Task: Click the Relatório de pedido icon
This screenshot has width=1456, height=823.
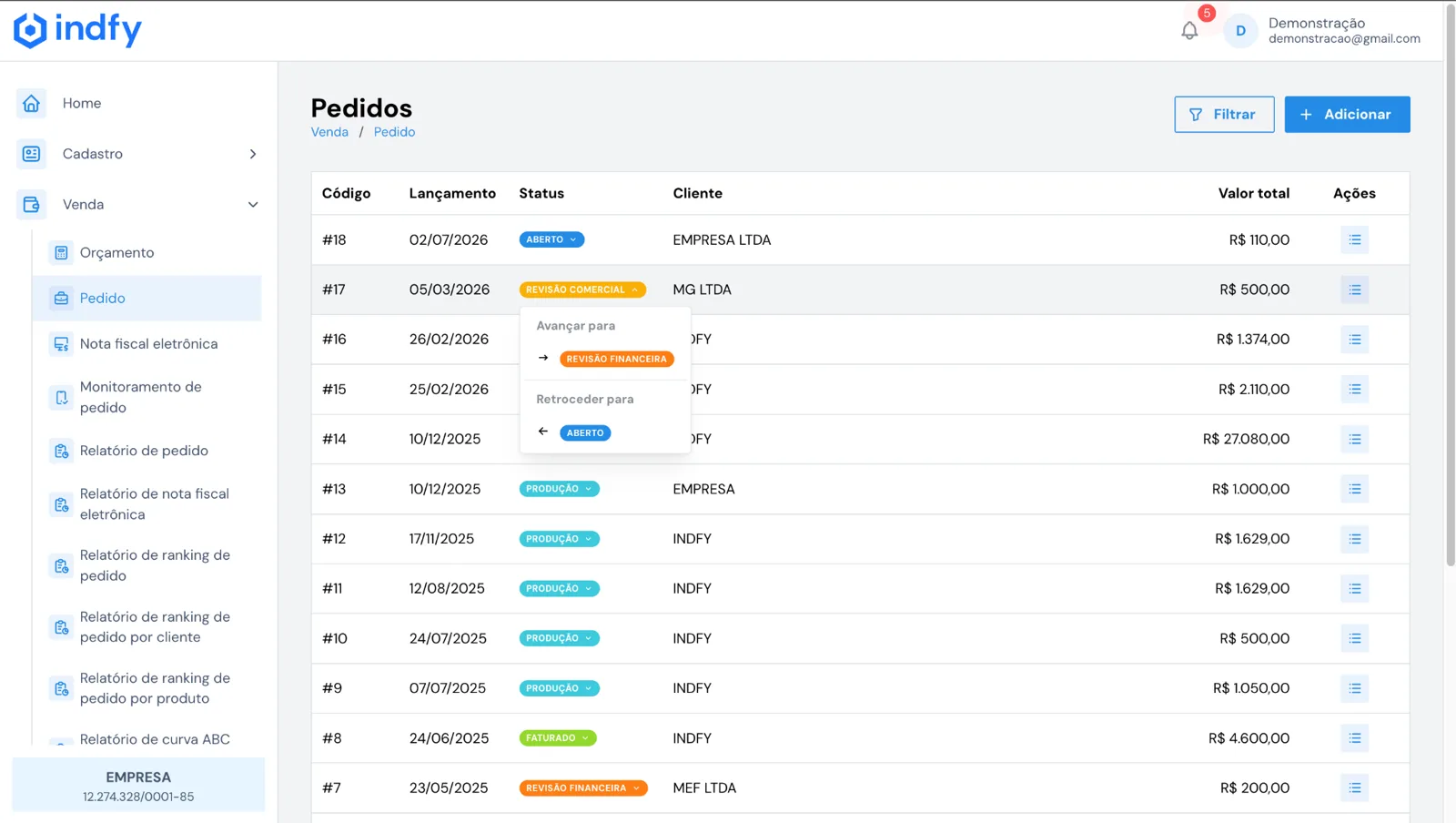Action: click(x=61, y=451)
